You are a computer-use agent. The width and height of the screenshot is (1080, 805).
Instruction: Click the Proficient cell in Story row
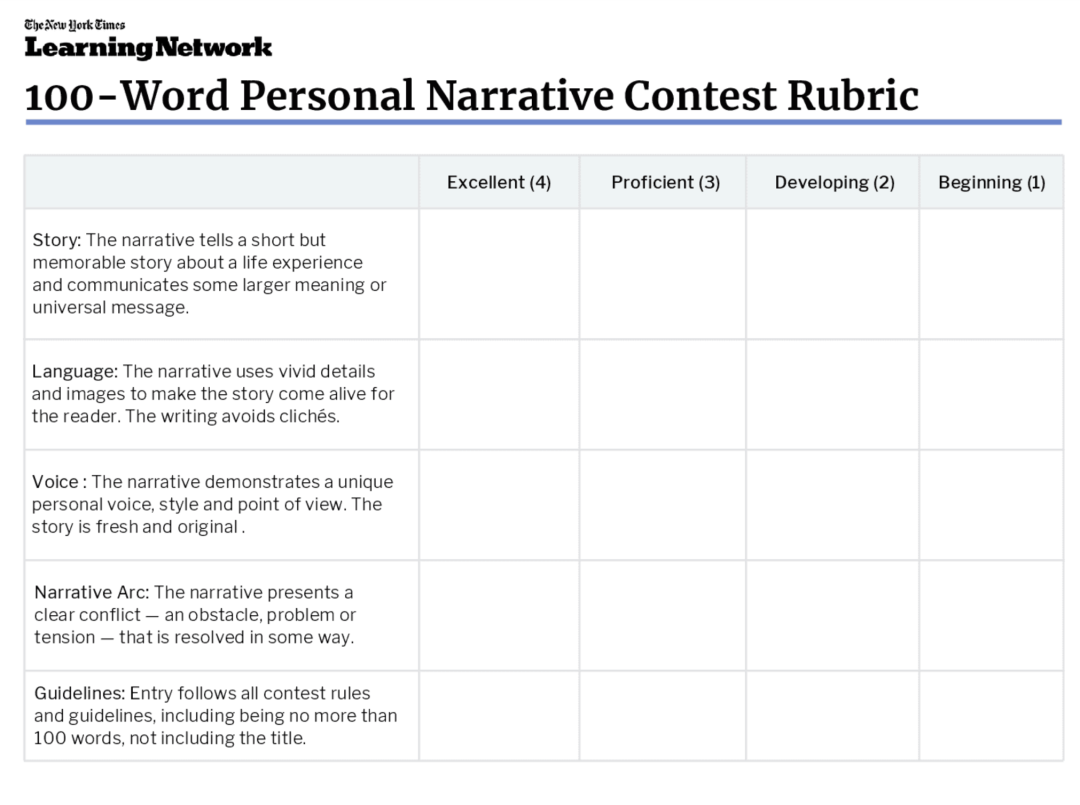pyautogui.click(x=663, y=274)
